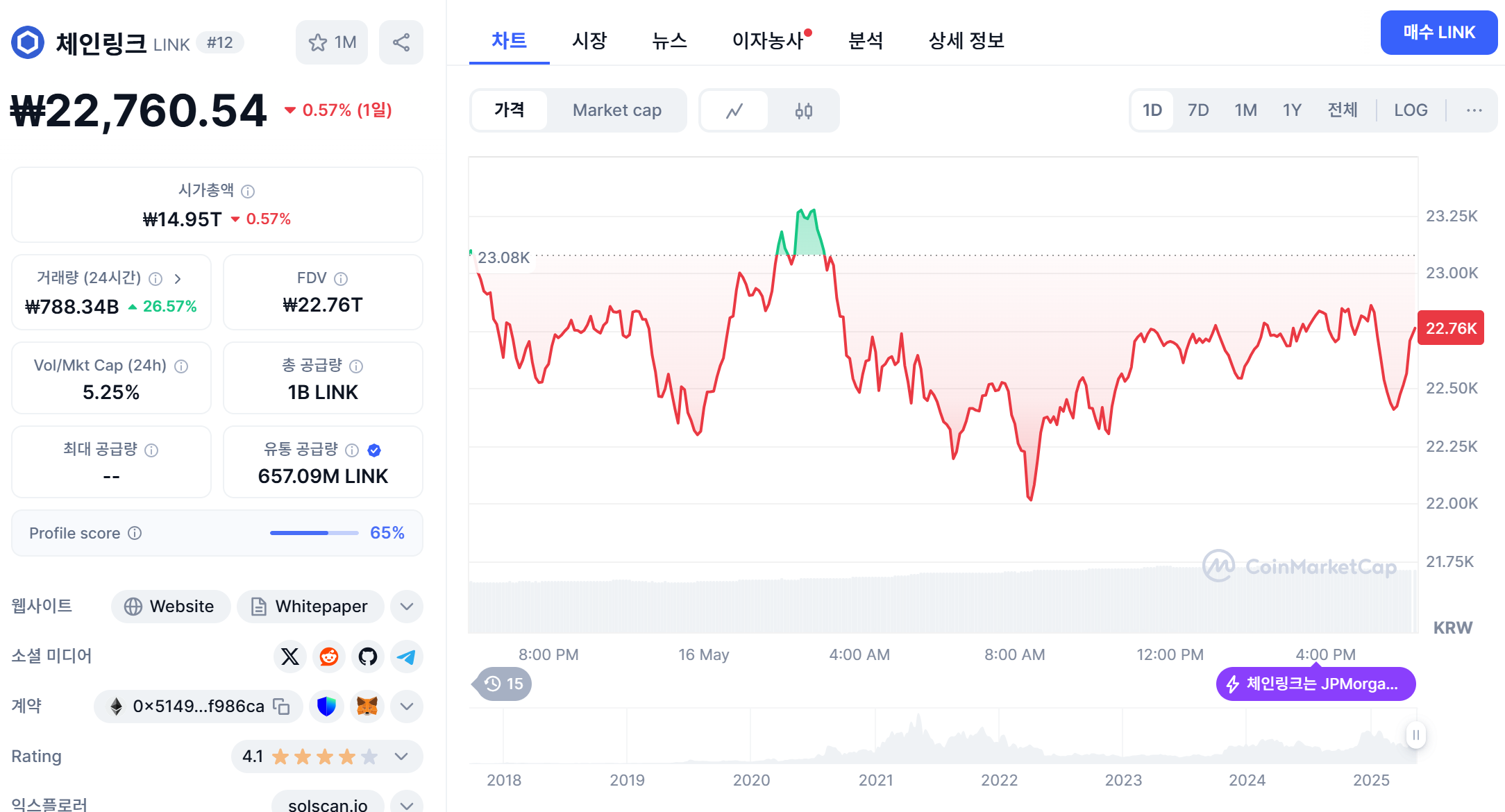Expand the 익스플로러 explorer list
Viewport: 1505px width, 812px height.
tap(407, 804)
